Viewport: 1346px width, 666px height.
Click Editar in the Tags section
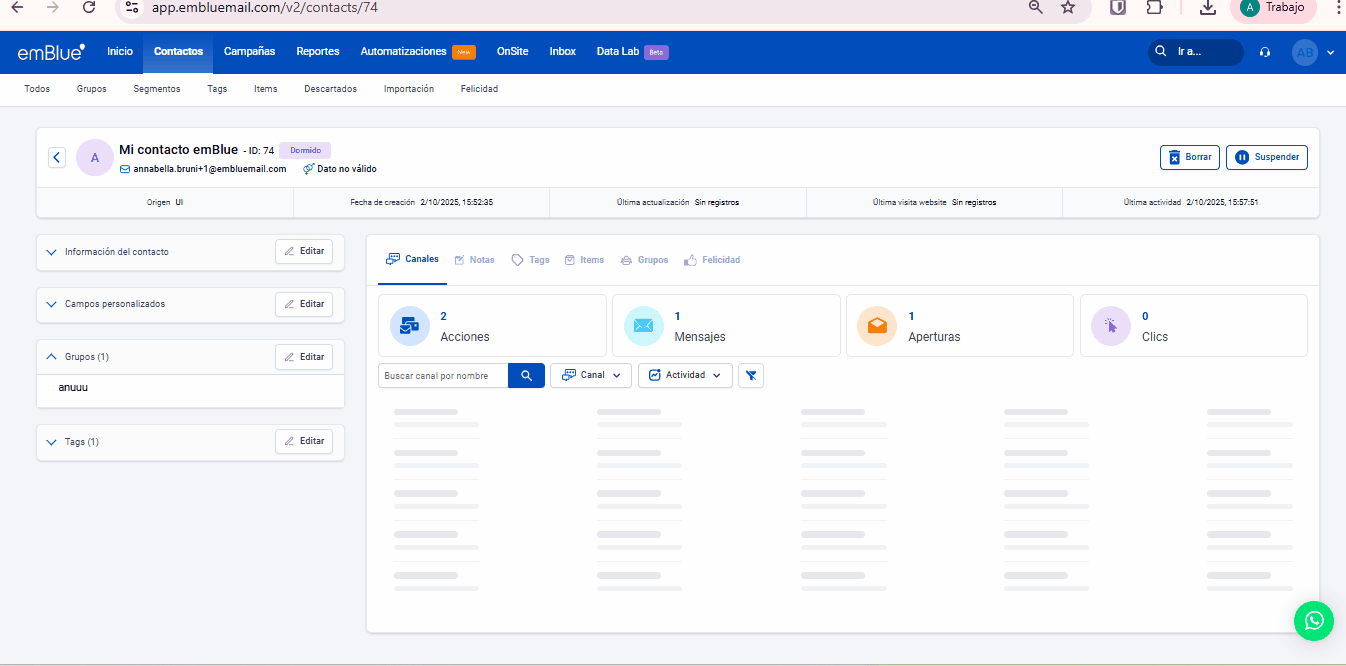pos(304,441)
